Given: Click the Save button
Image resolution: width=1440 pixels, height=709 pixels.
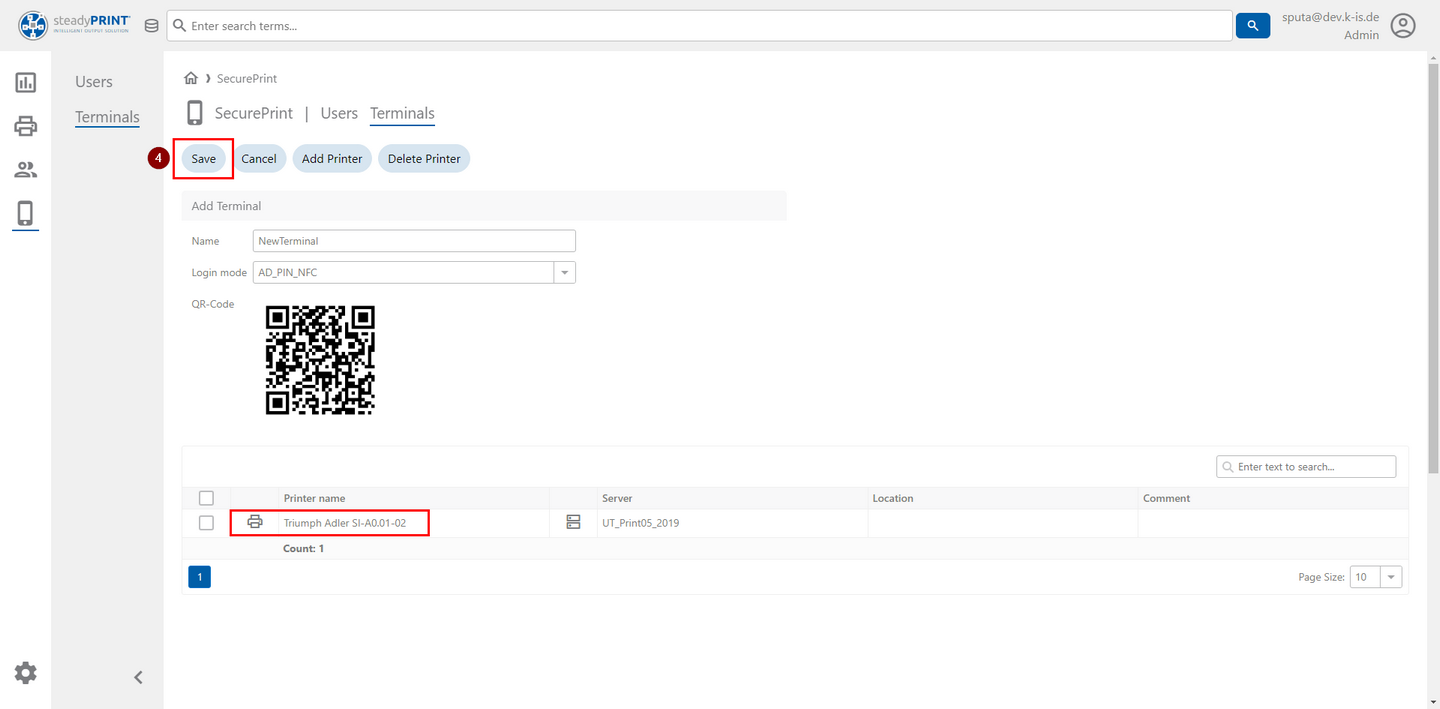Looking at the screenshot, I should tap(203, 159).
